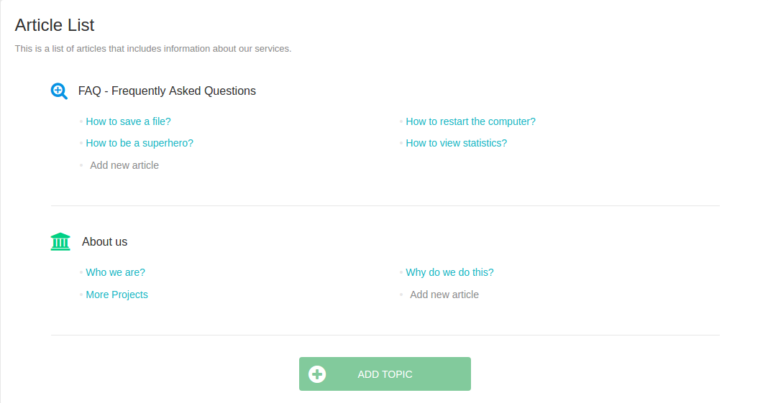Image resolution: width=768 pixels, height=403 pixels.
Task: Open the 'Who we are?' article
Action: [x=115, y=272]
